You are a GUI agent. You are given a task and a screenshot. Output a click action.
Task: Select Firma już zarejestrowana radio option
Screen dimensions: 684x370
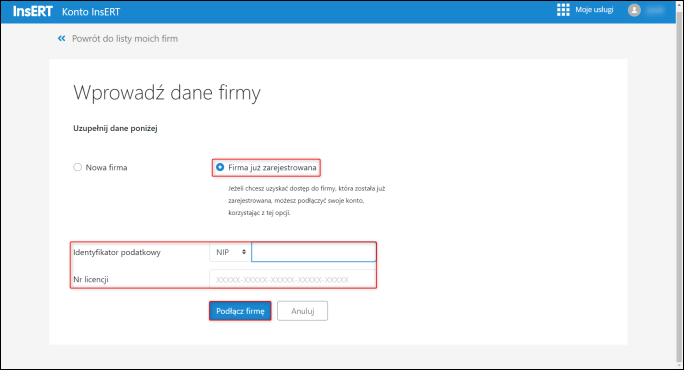pyautogui.click(x=220, y=167)
